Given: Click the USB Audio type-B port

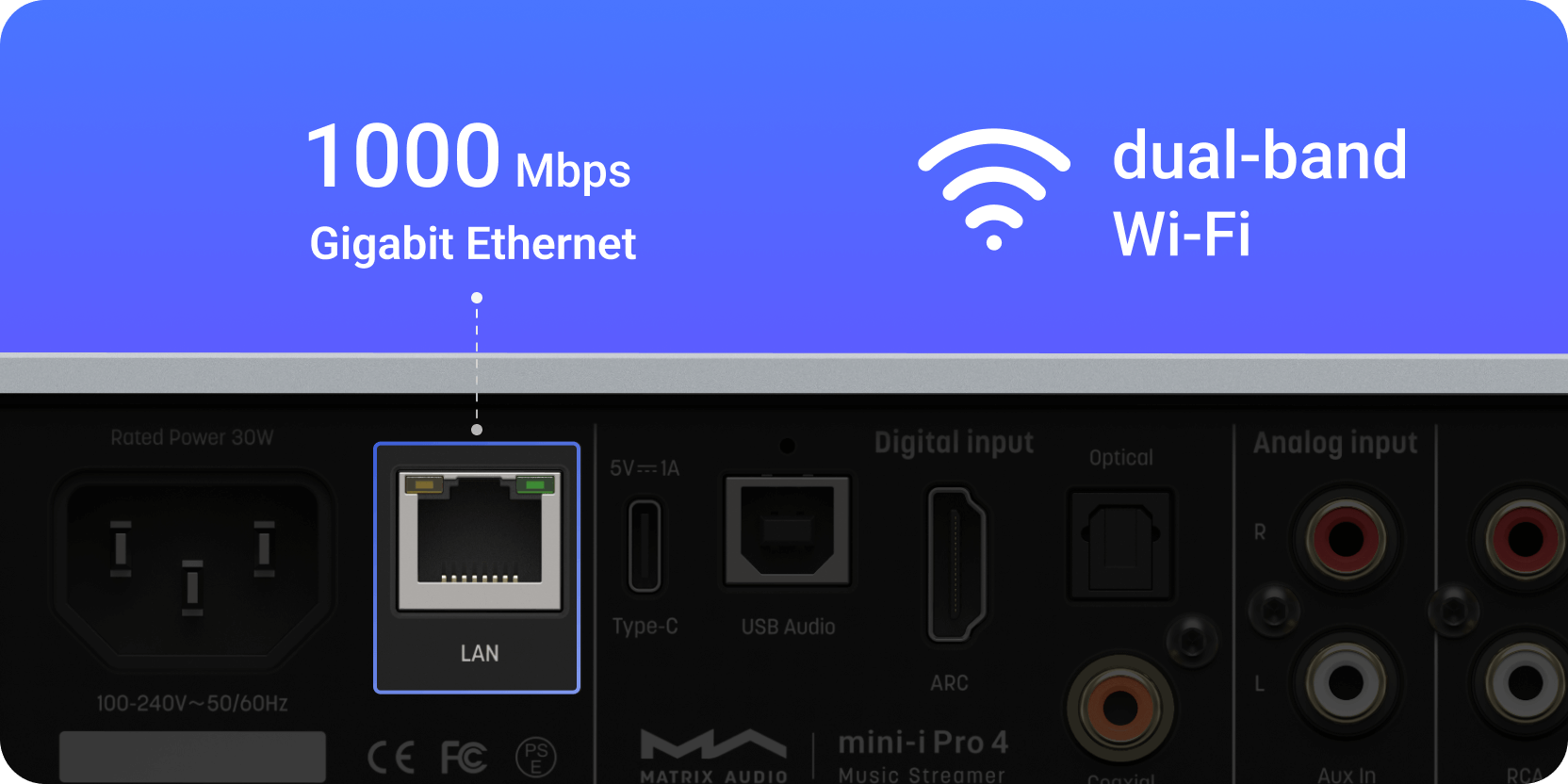Looking at the screenshot, I should click(x=788, y=531).
